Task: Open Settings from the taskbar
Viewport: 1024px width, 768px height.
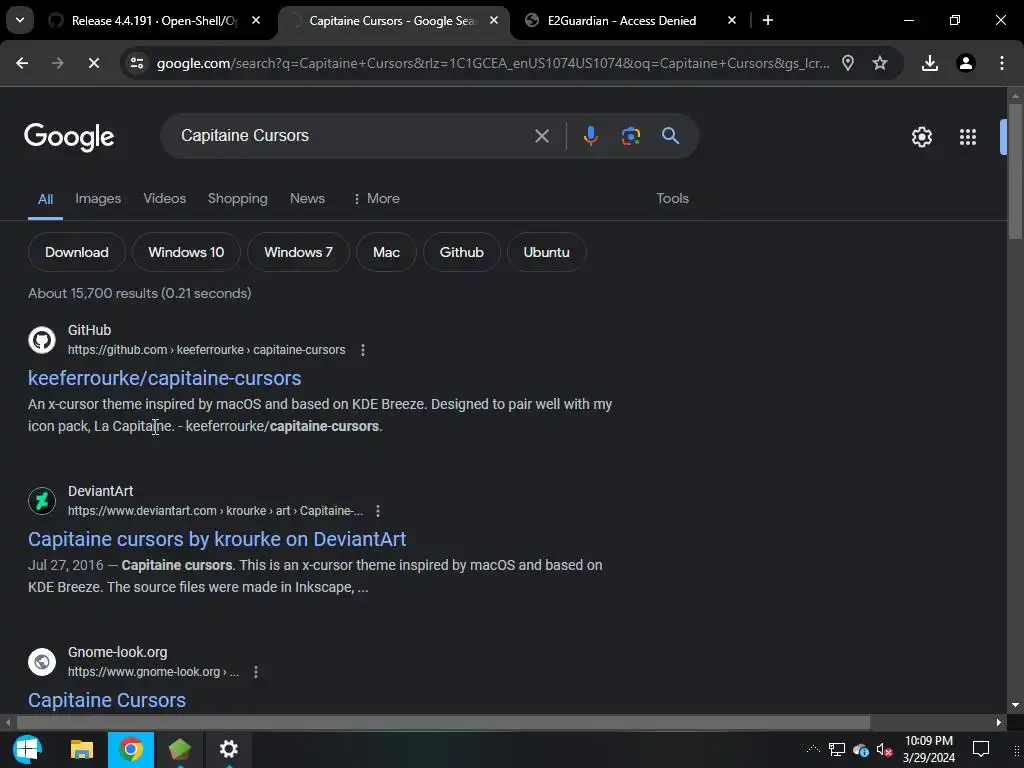Action: (229, 749)
